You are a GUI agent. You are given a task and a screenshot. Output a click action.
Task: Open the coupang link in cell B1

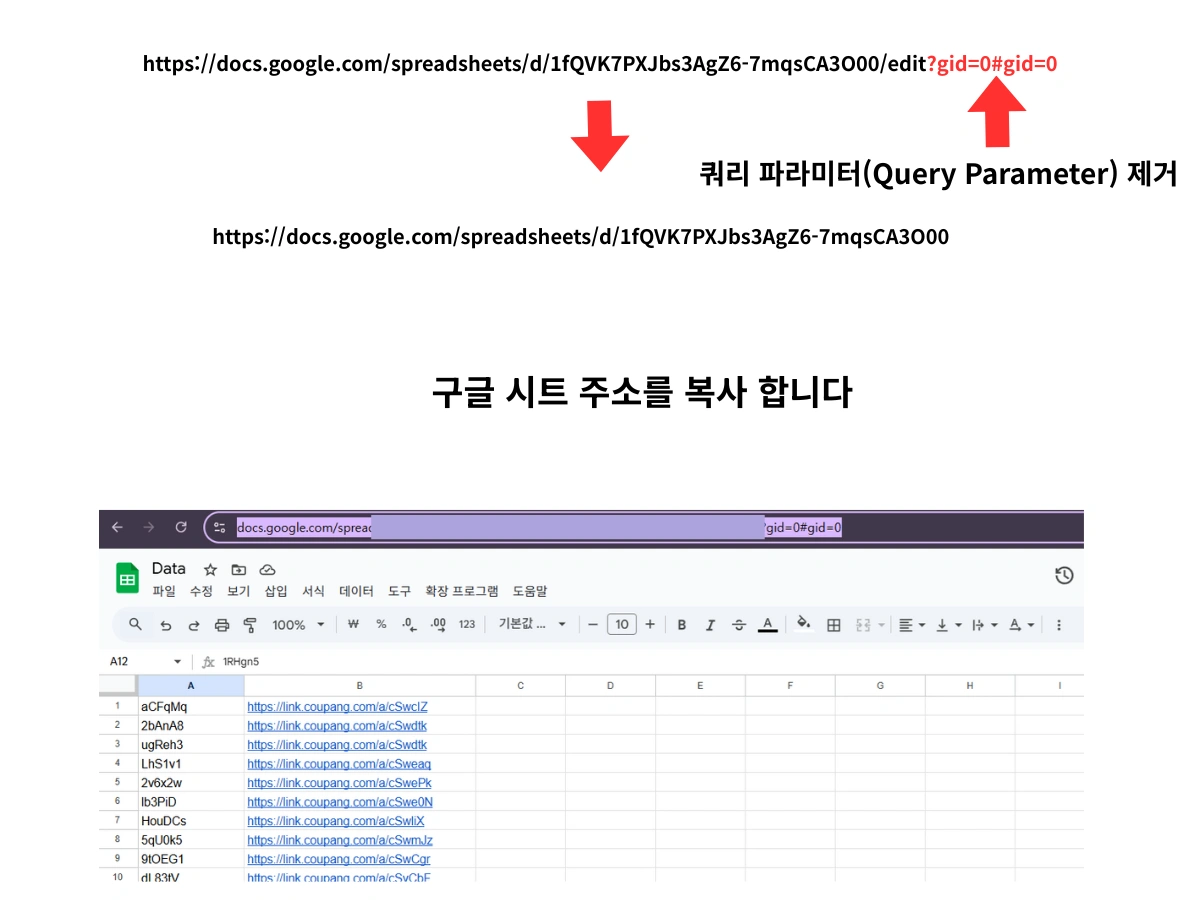coord(337,706)
